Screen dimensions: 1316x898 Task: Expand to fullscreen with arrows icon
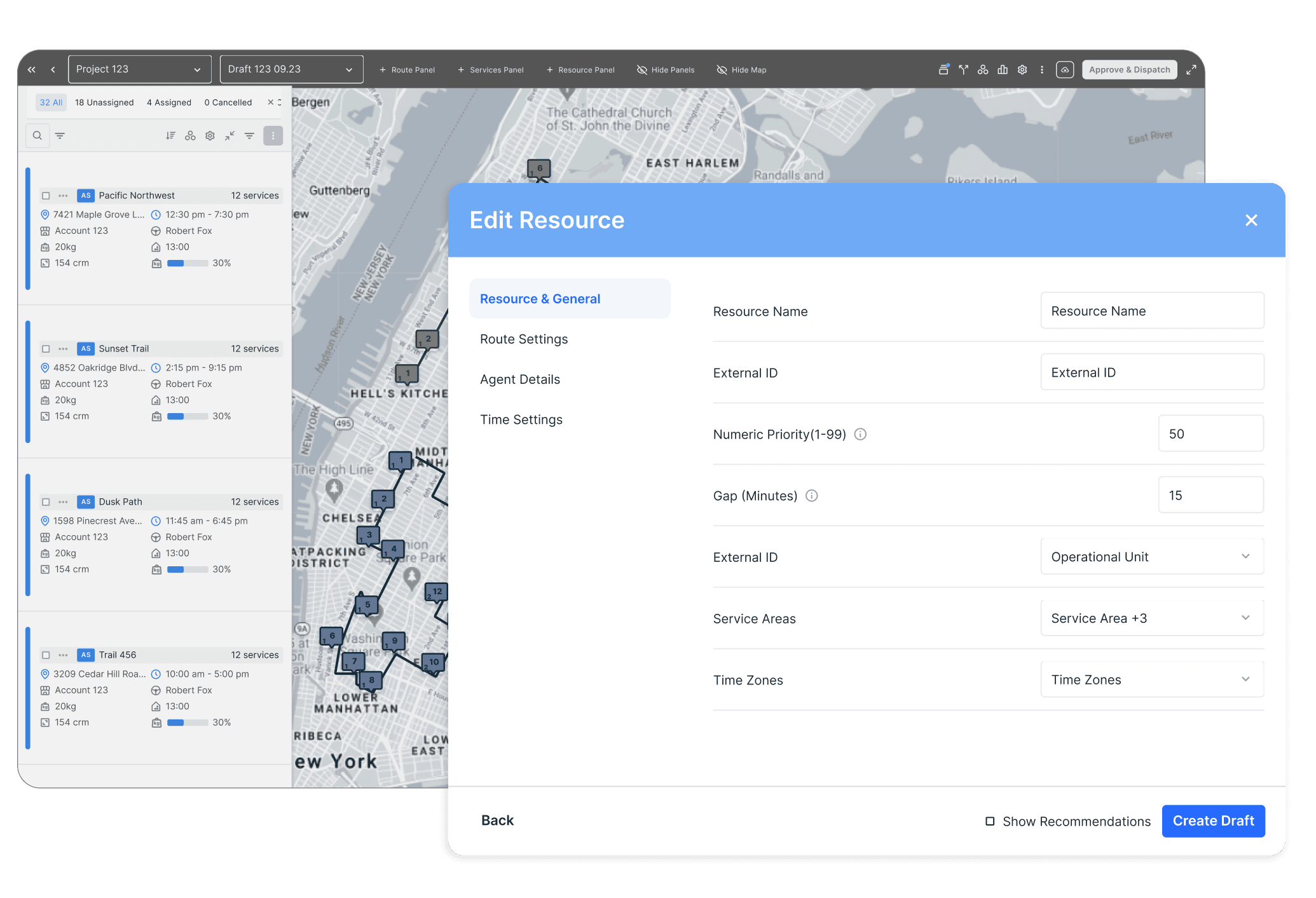[x=1191, y=70]
